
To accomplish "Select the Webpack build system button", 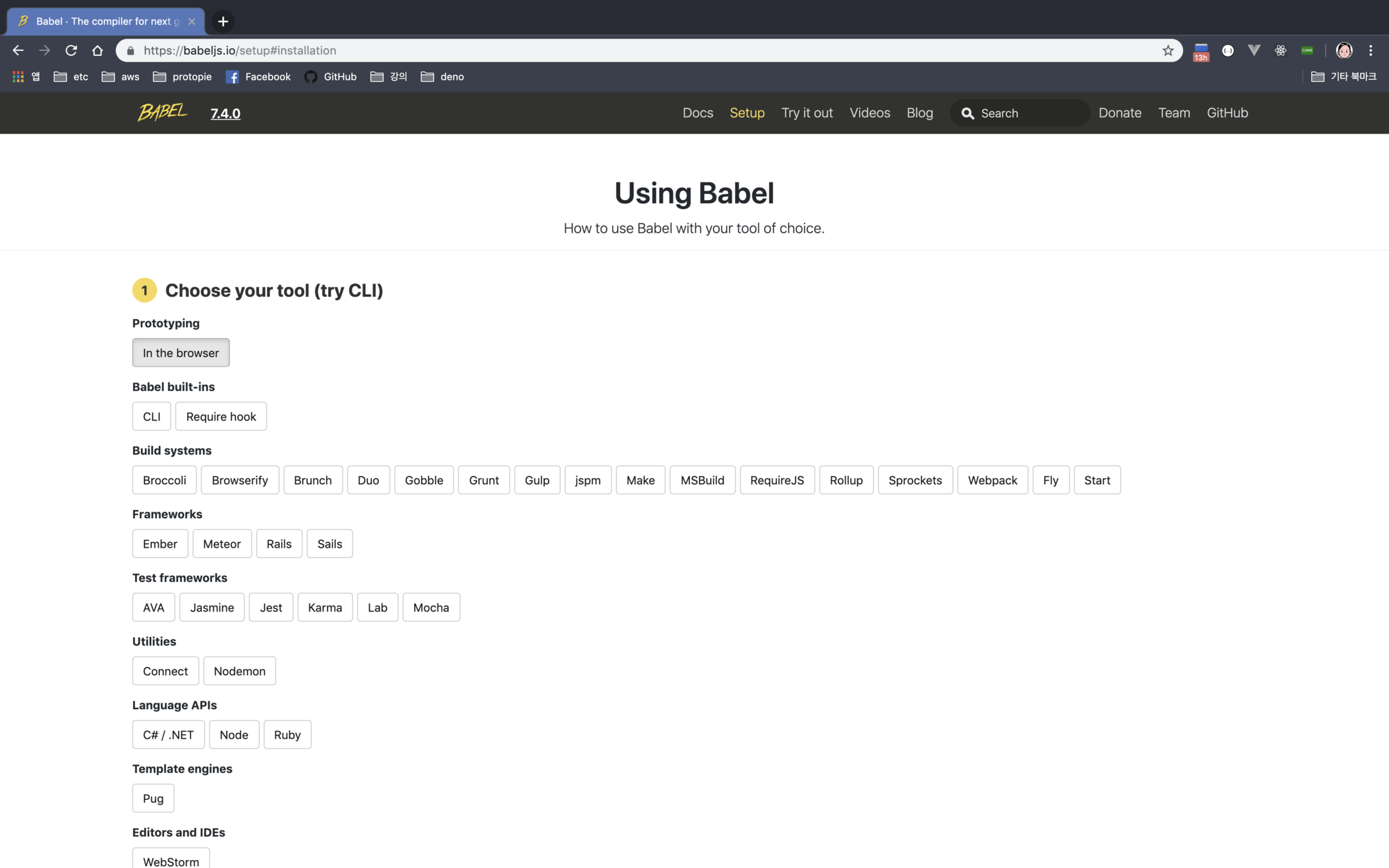I will point(992,480).
